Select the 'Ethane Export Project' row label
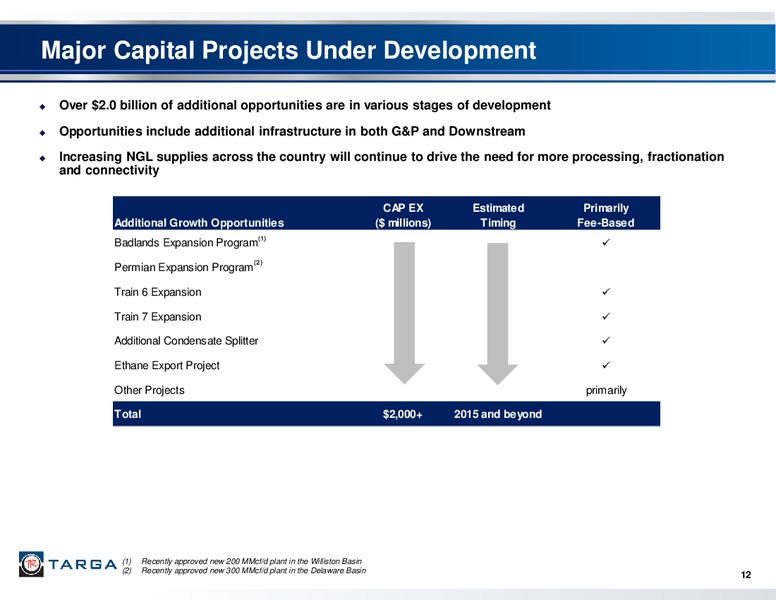 pos(167,365)
